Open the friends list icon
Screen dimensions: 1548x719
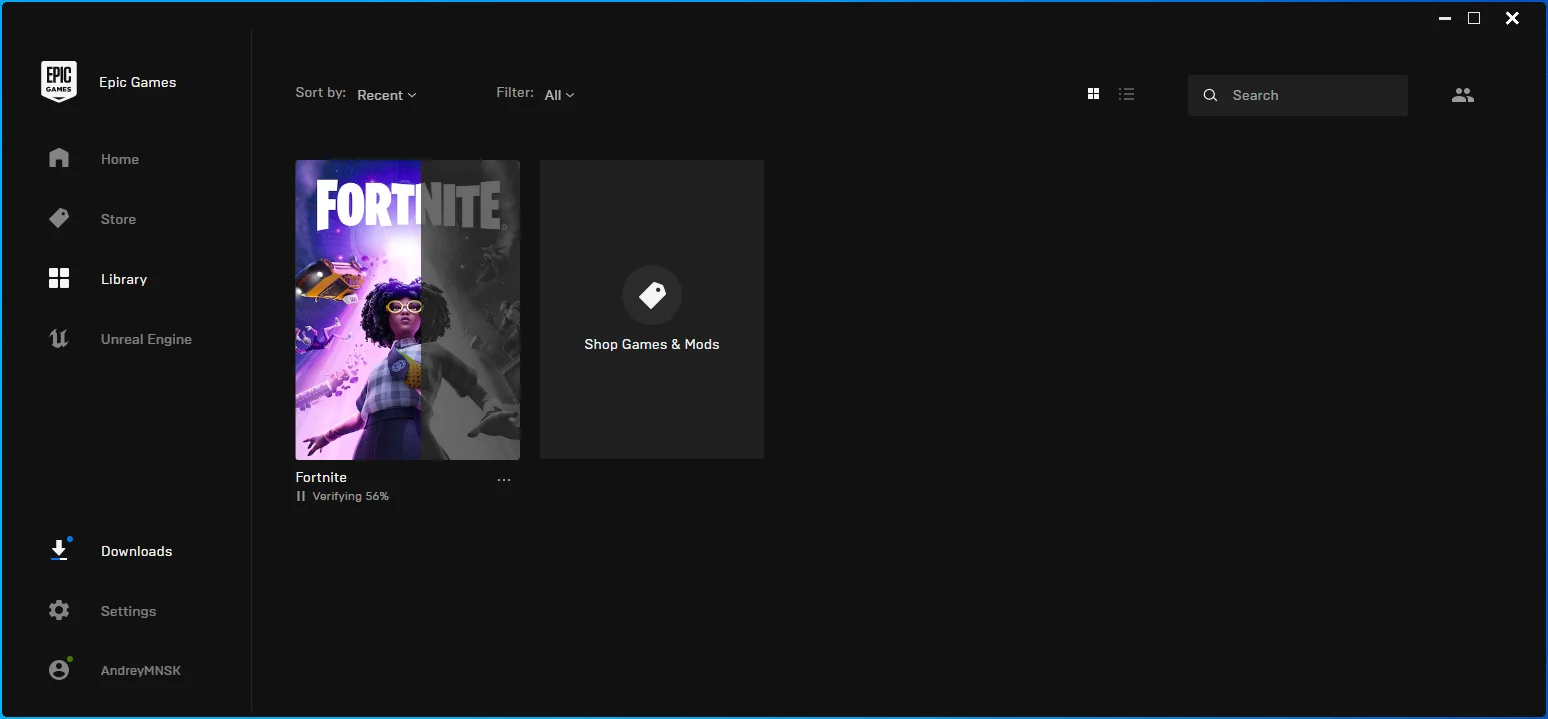click(x=1463, y=95)
